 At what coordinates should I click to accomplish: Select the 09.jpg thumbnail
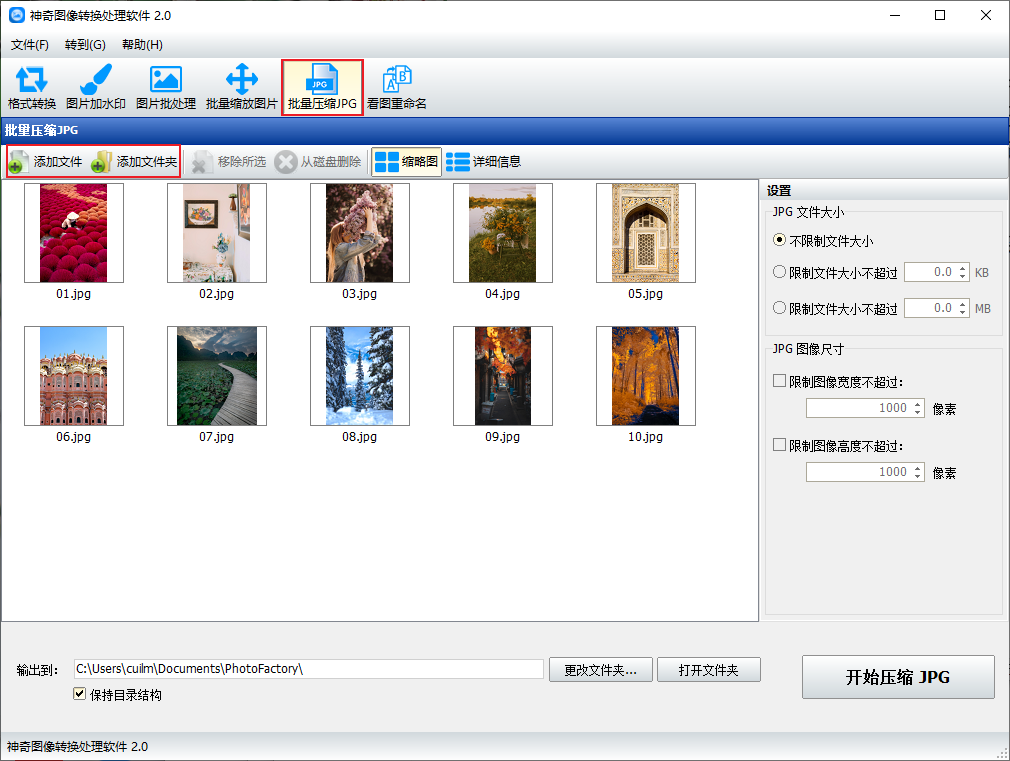[x=502, y=376]
